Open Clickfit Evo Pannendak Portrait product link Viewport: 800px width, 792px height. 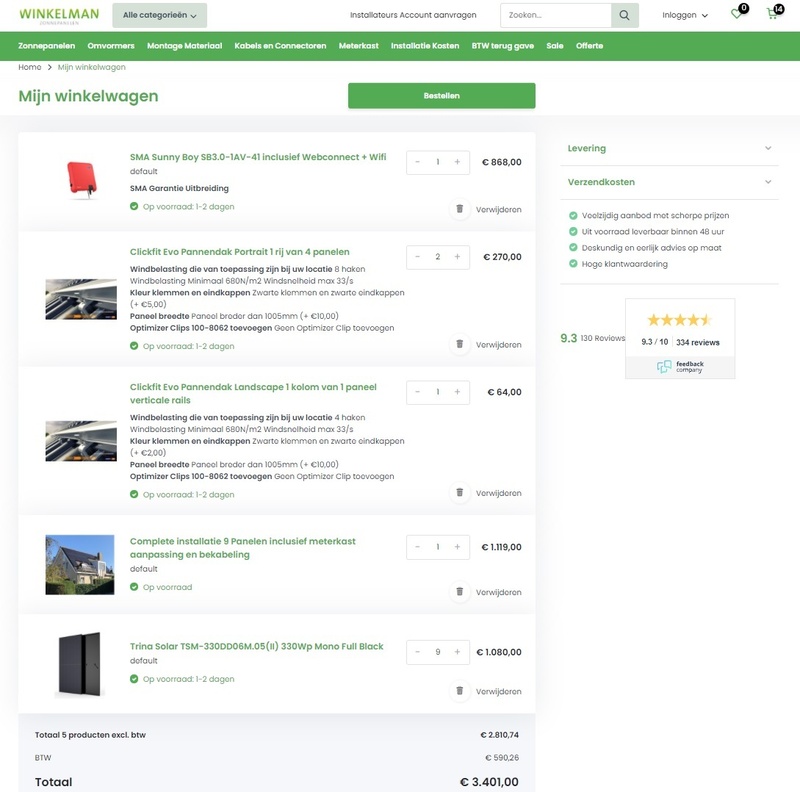click(239, 252)
